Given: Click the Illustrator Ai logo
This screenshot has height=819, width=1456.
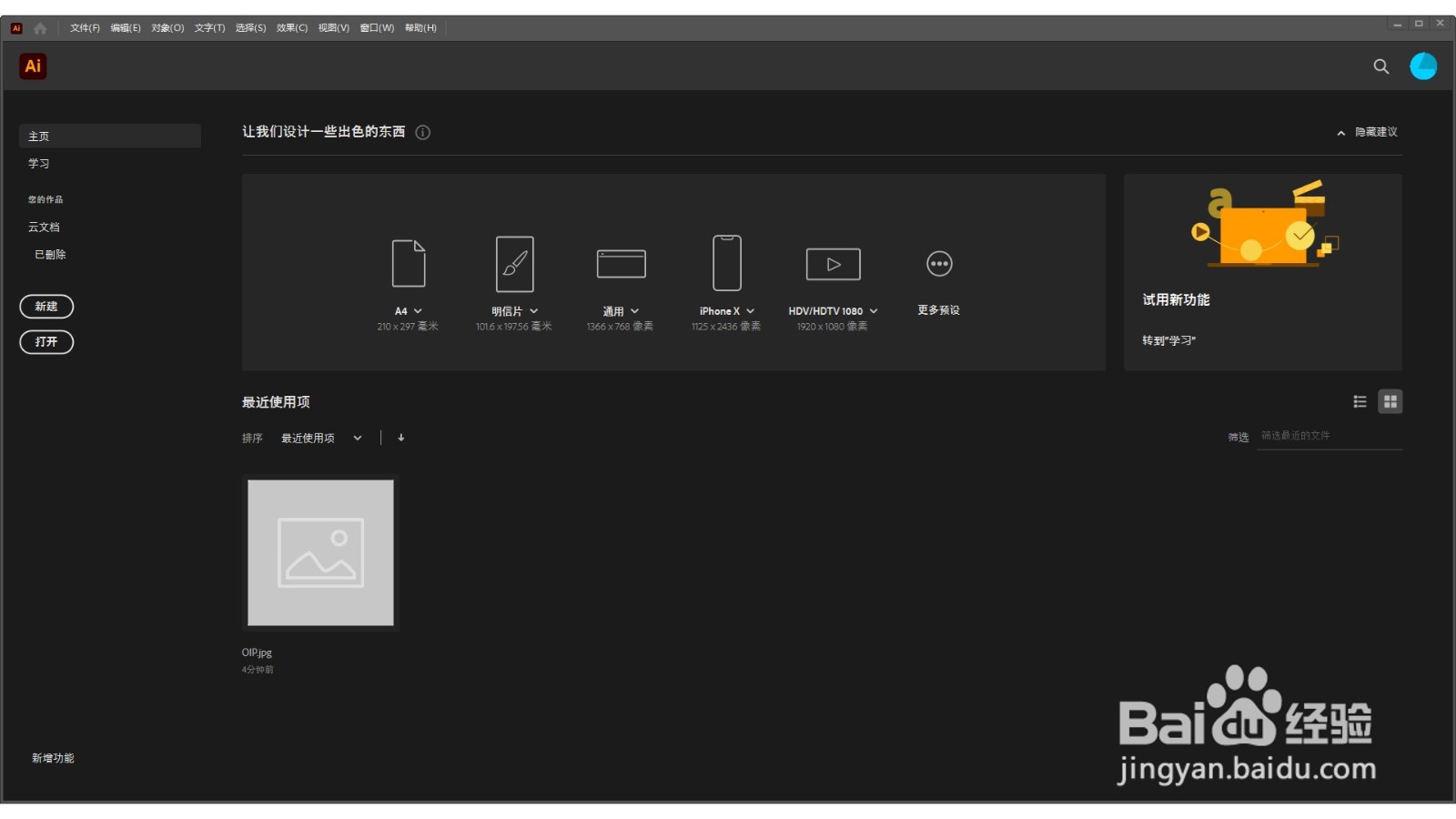Looking at the screenshot, I should 33,66.
